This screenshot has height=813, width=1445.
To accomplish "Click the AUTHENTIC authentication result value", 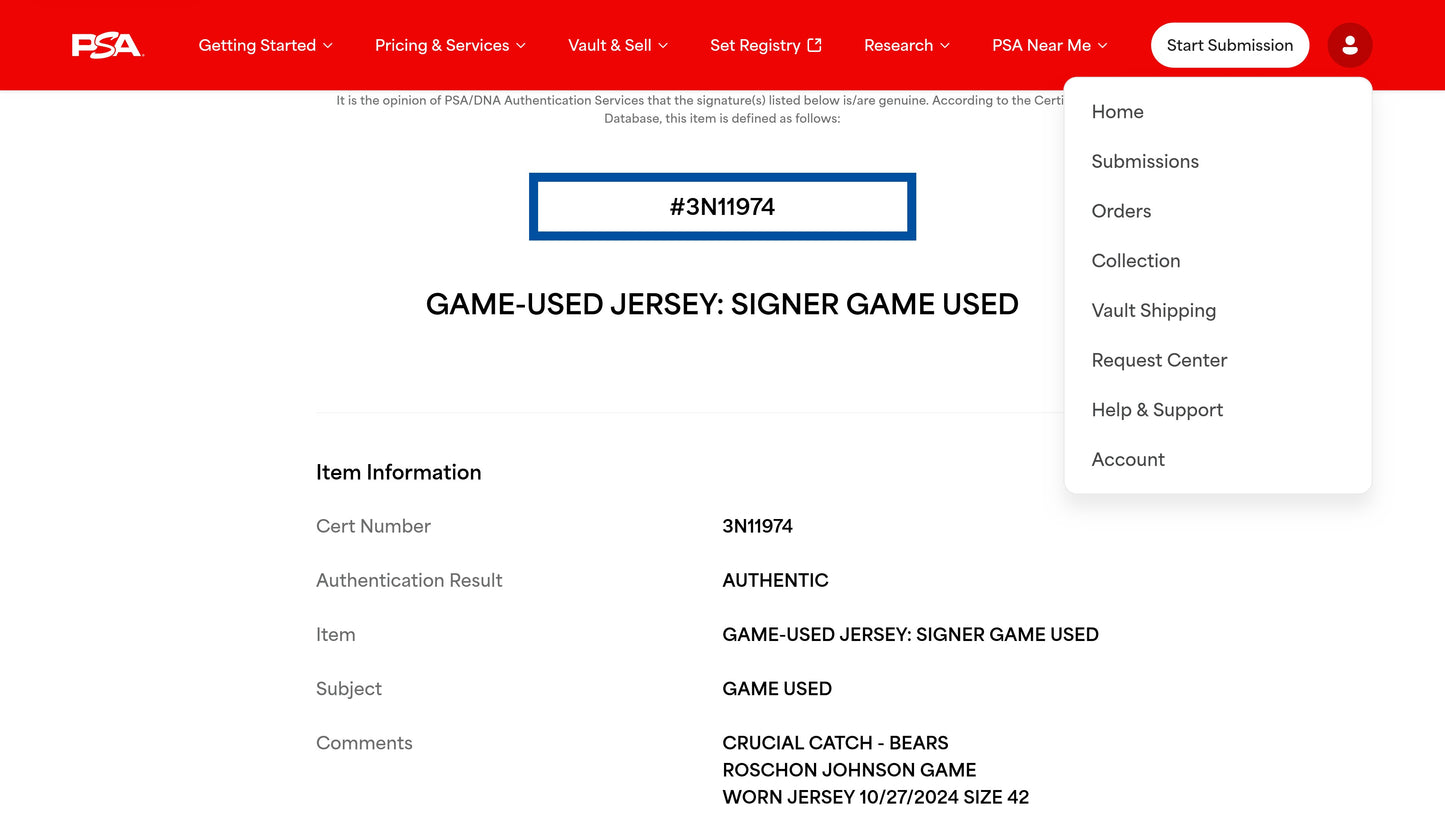I will coord(775,580).
